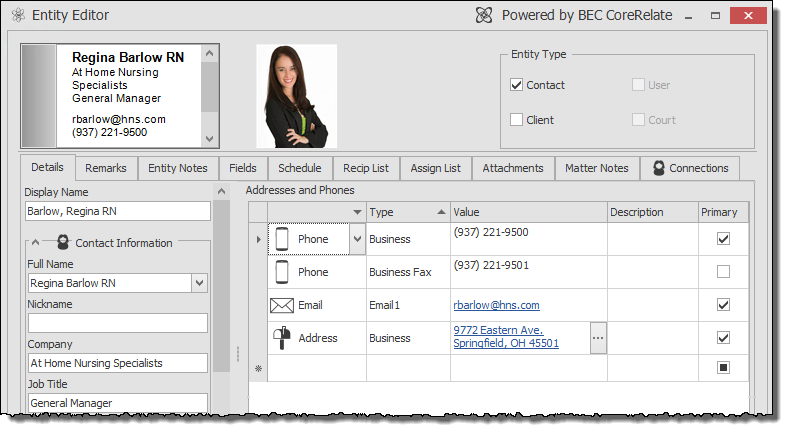This screenshot has width=789, height=433.
Task: Click the Connections tab person icon
Action: coord(659,168)
